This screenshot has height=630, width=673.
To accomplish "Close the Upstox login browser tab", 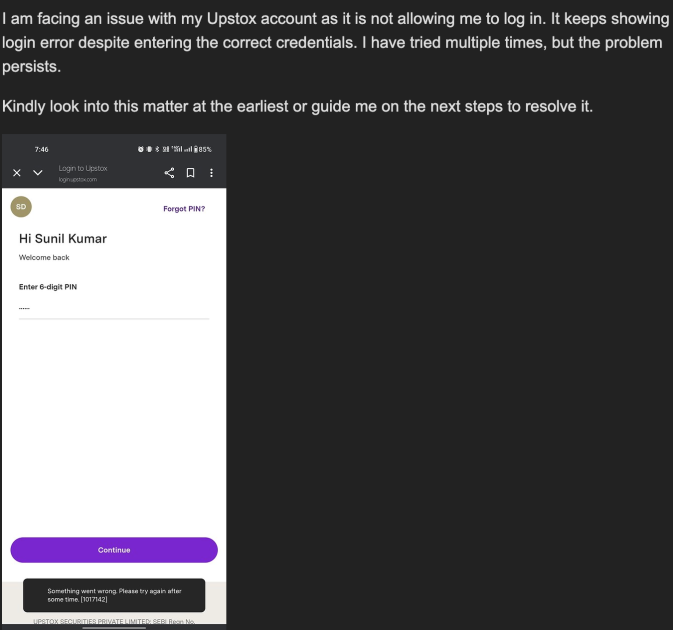I will [x=17, y=173].
